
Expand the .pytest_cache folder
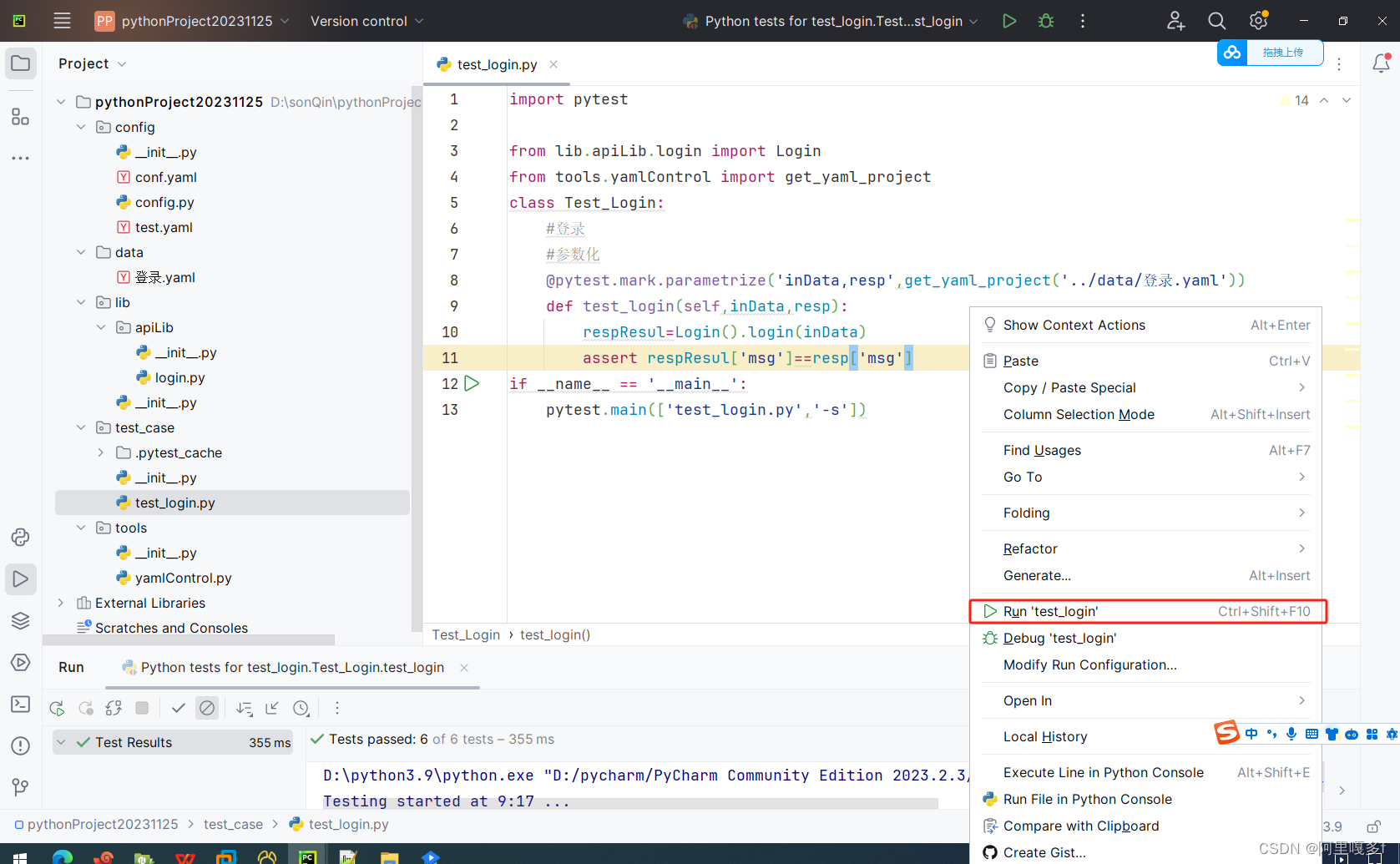pyautogui.click(x=101, y=452)
